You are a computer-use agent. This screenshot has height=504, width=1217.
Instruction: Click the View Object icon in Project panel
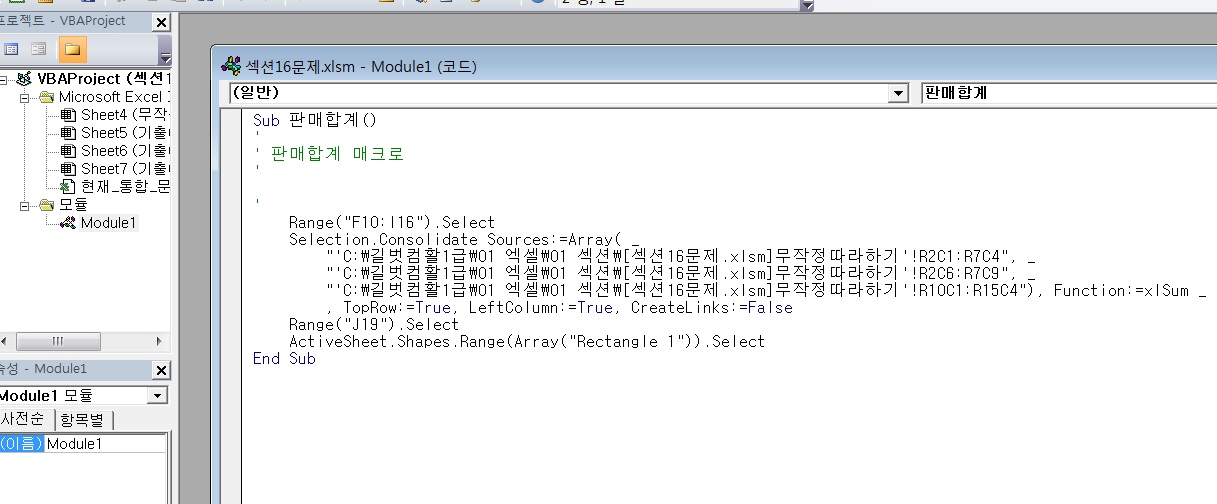tap(38, 49)
